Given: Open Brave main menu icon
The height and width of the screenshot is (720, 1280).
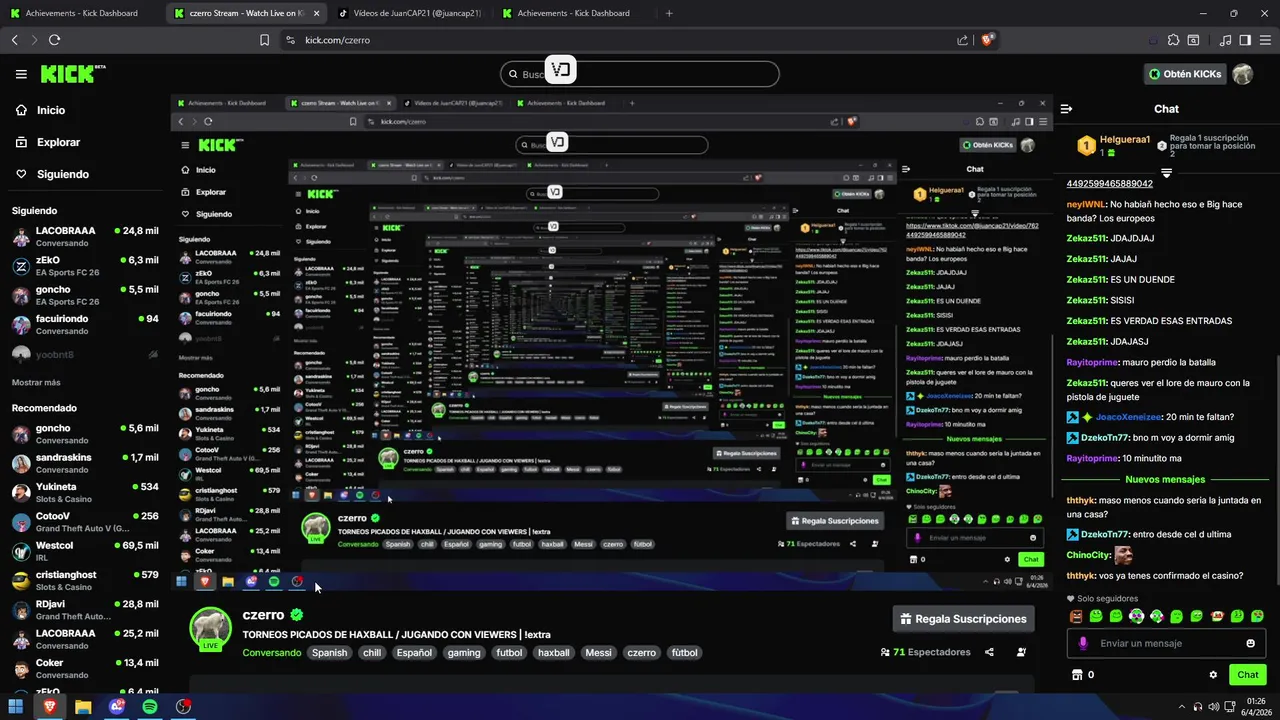Looking at the screenshot, I should 1264,40.
